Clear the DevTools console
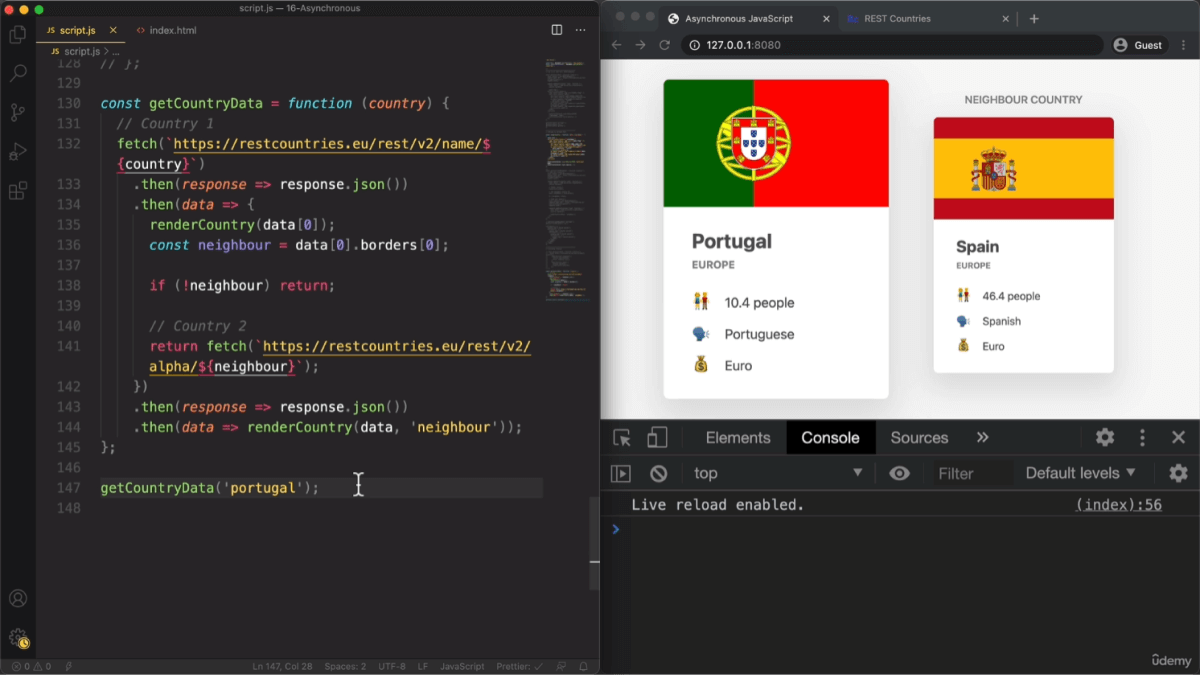The image size is (1200, 675). (x=657, y=472)
